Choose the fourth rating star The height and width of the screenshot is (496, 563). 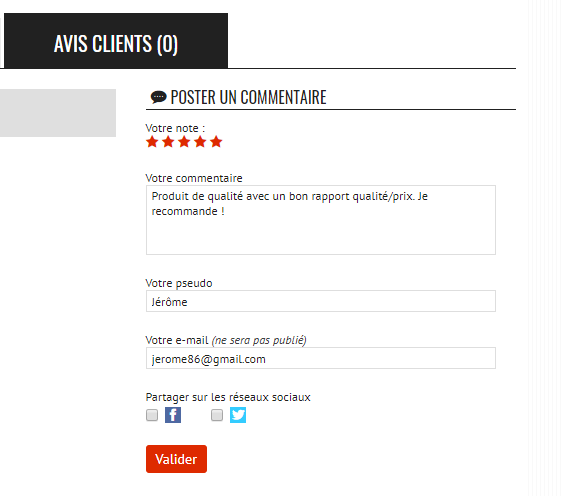tap(200, 142)
